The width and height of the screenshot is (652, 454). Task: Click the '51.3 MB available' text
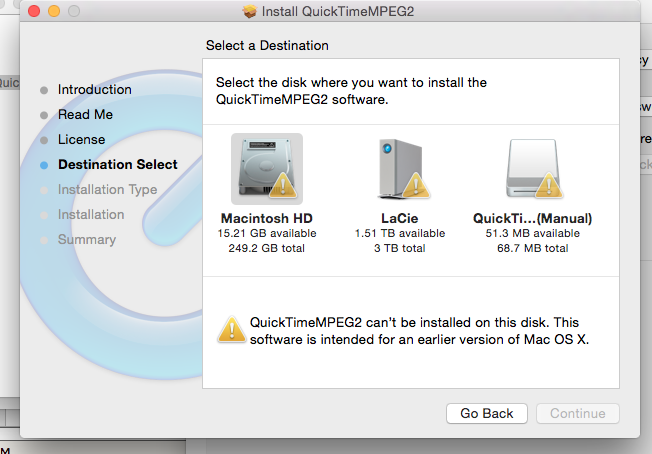(x=533, y=233)
